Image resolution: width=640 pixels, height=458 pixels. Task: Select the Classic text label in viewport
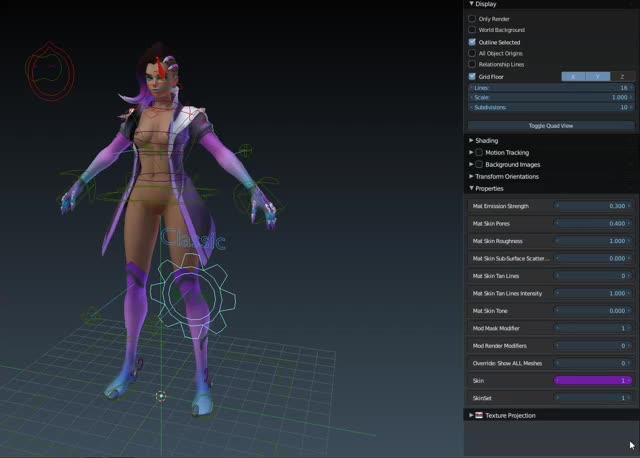[193, 238]
